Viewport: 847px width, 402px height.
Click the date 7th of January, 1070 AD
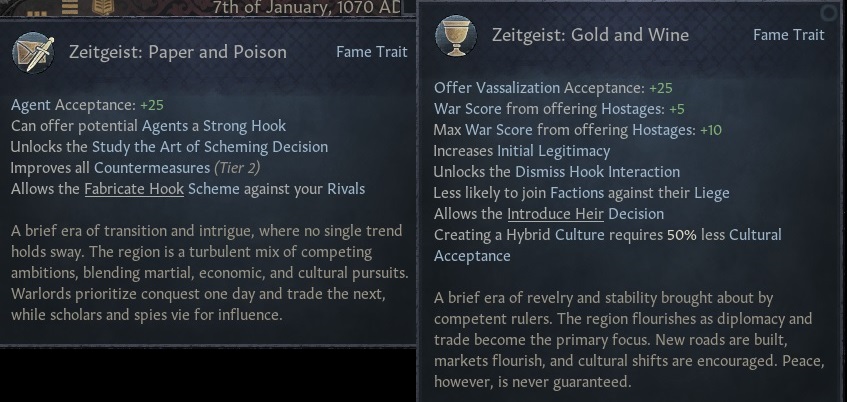(x=307, y=9)
